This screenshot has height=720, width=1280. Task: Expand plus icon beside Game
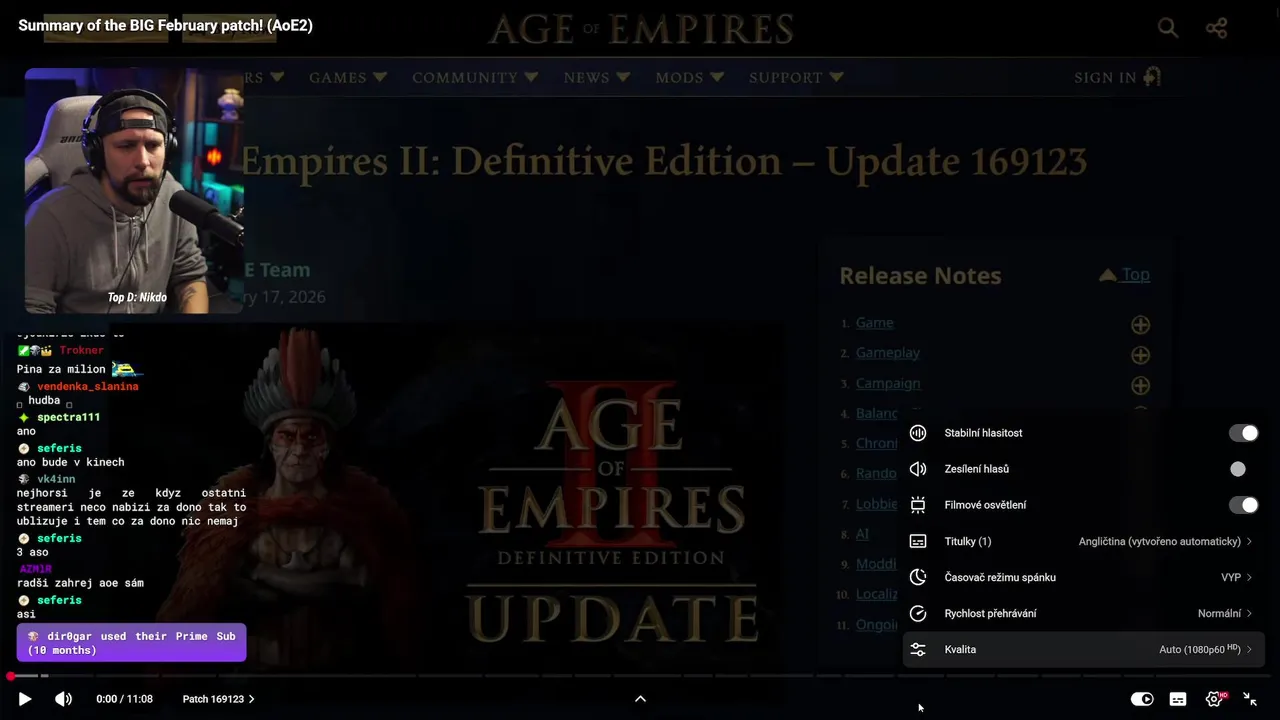(1140, 324)
